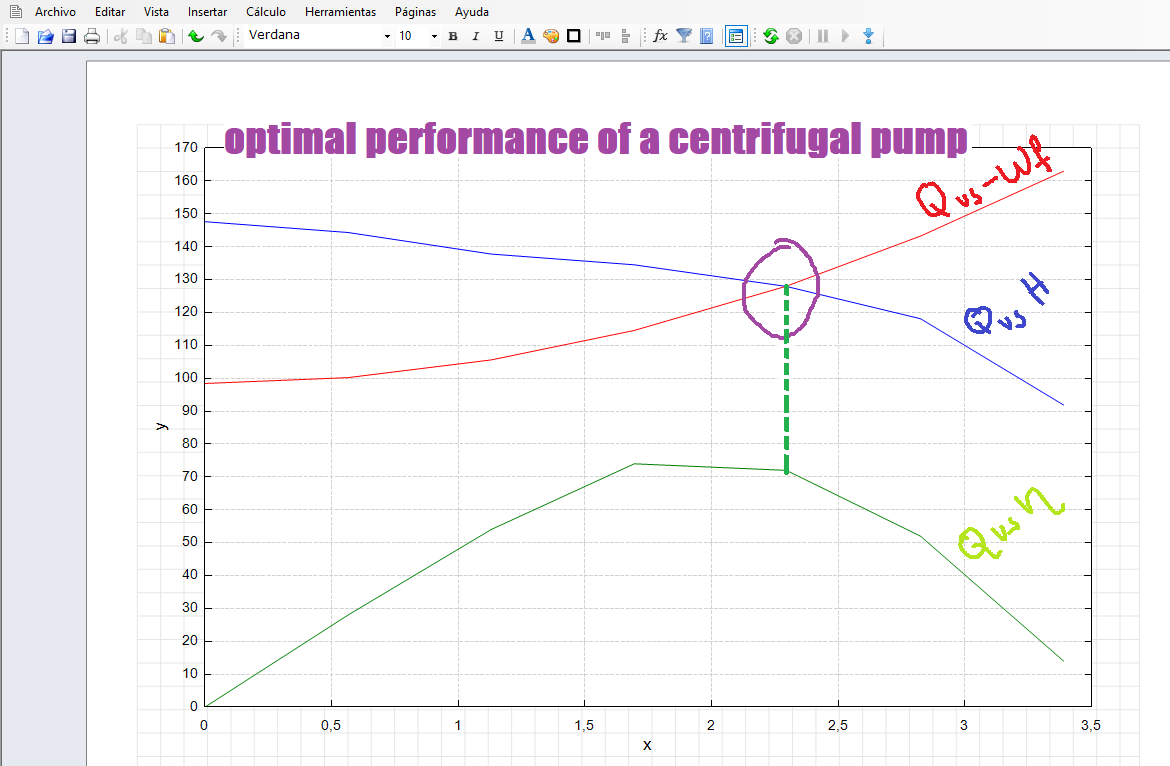Print the document via printer icon
Image resolution: width=1170 pixels, height=766 pixels.
92,36
